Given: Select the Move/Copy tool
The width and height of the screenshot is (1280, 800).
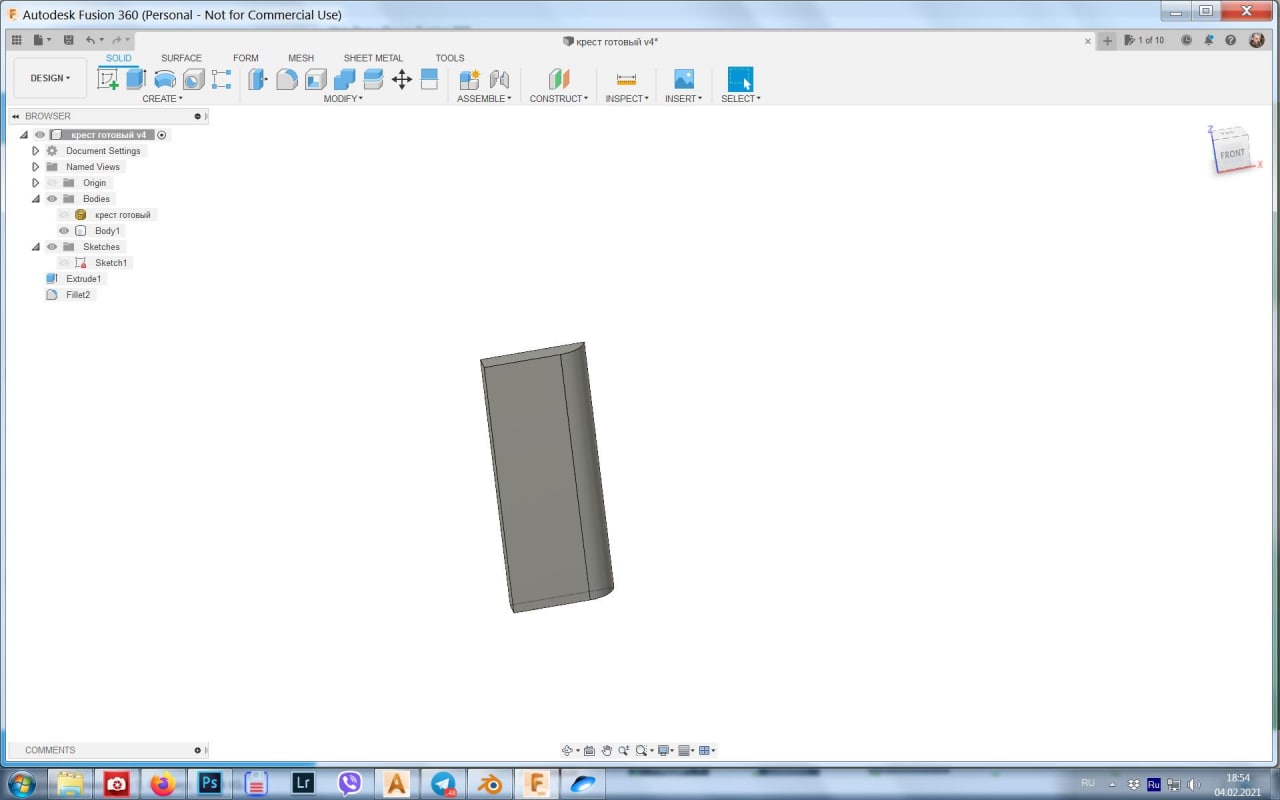Looking at the screenshot, I should point(402,79).
